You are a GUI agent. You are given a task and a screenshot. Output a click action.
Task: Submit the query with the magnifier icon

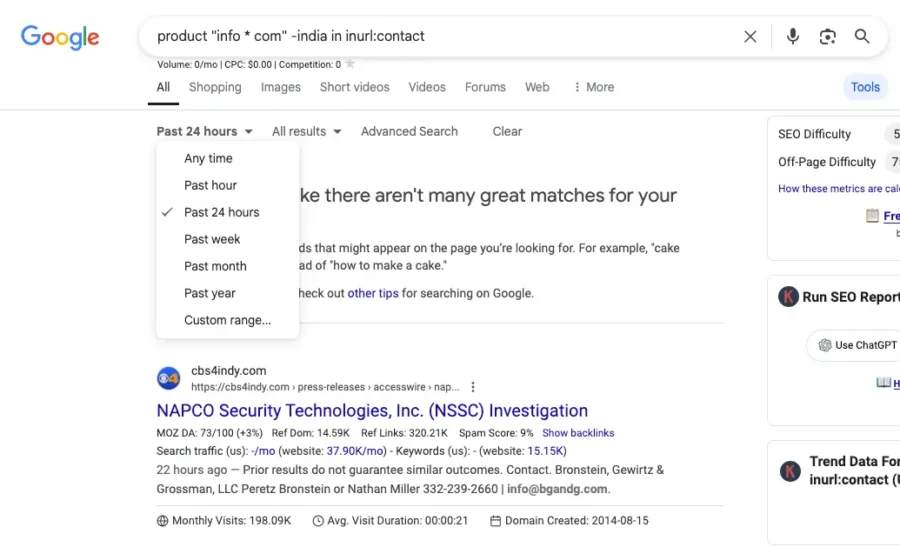(862, 36)
